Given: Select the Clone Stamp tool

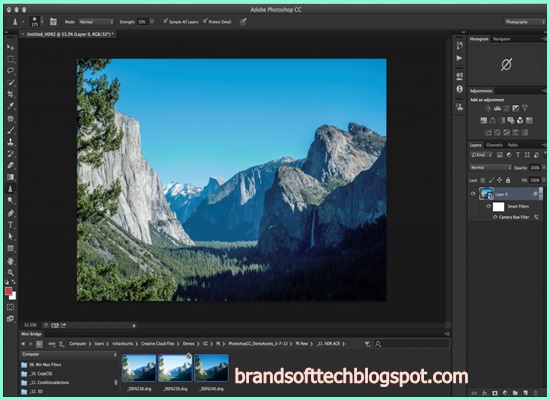Looking at the screenshot, I should 11,142.
